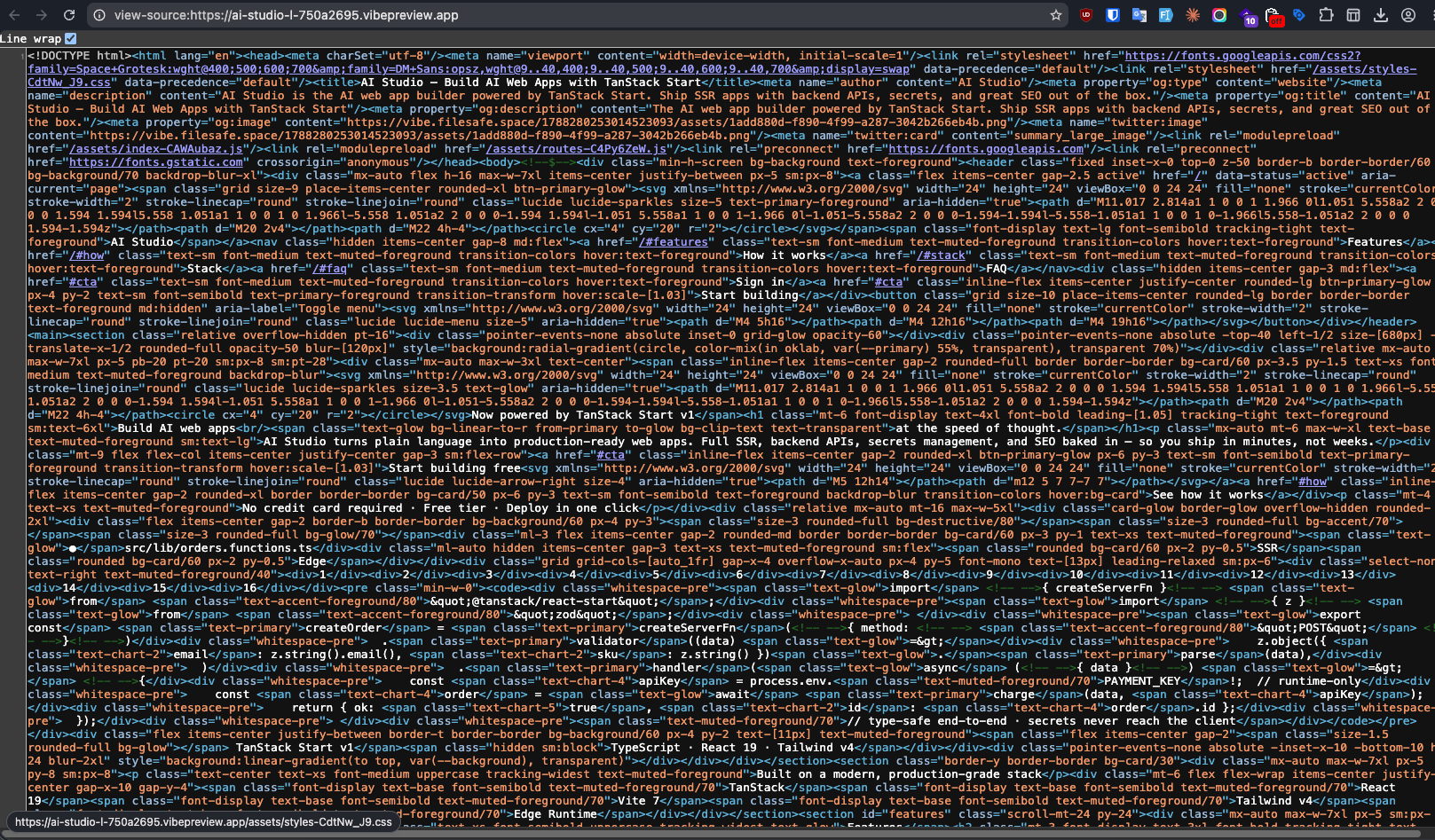Image resolution: width=1435 pixels, height=840 pixels.
Task: Reload the view-source page
Action: click(x=69, y=15)
